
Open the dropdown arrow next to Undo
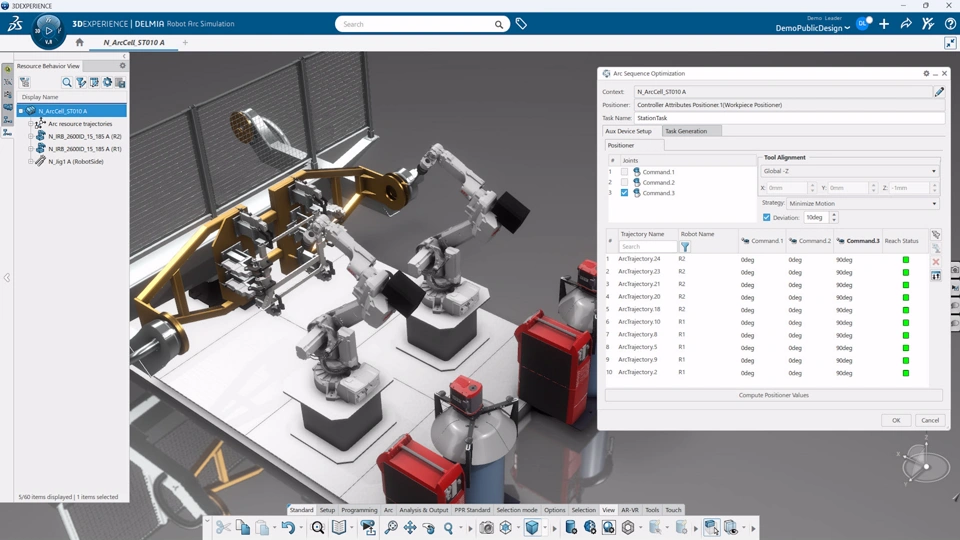click(301, 528)
